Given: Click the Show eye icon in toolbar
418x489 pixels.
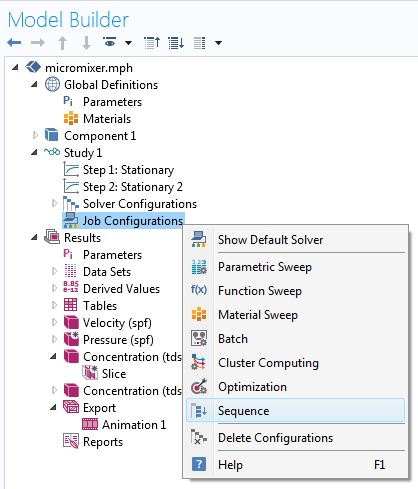Looking at the screenshot, I should (109, 42).
